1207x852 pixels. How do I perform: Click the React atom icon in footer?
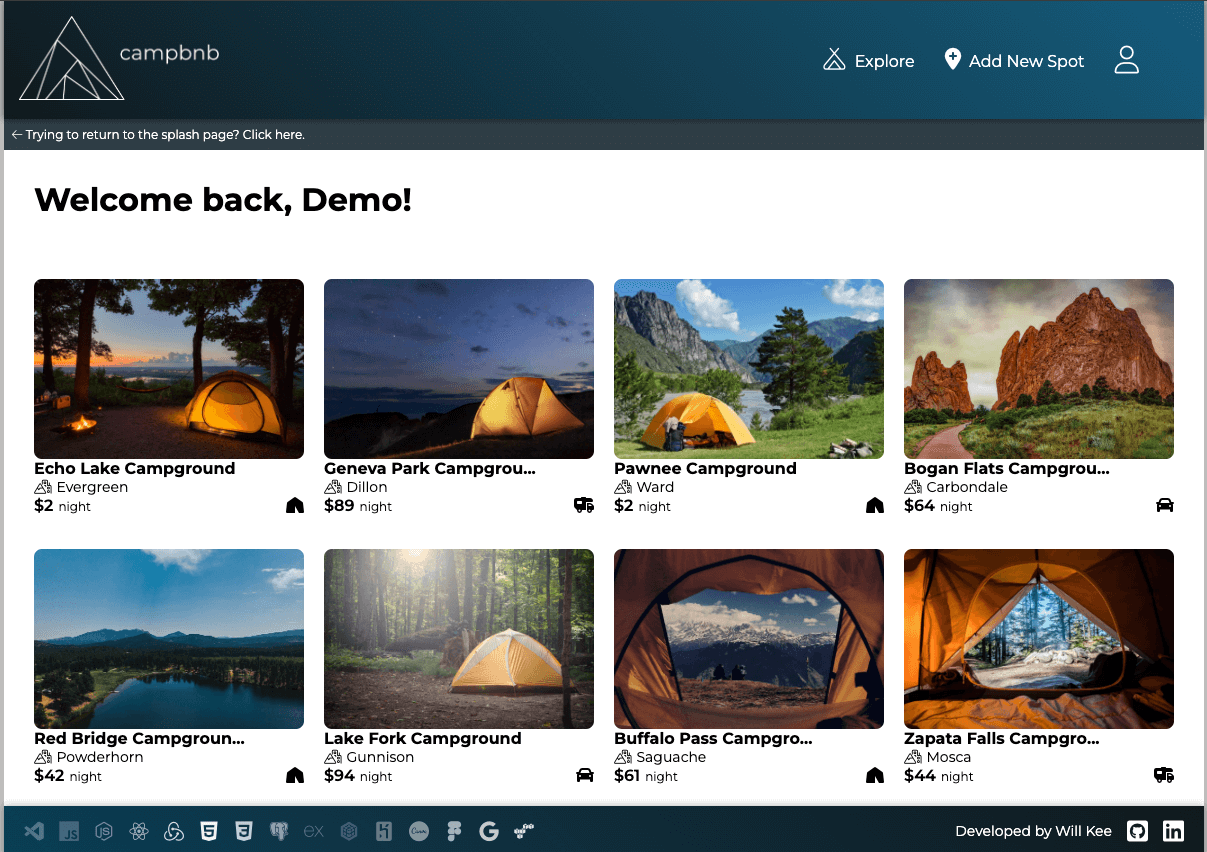coord(139,831)
